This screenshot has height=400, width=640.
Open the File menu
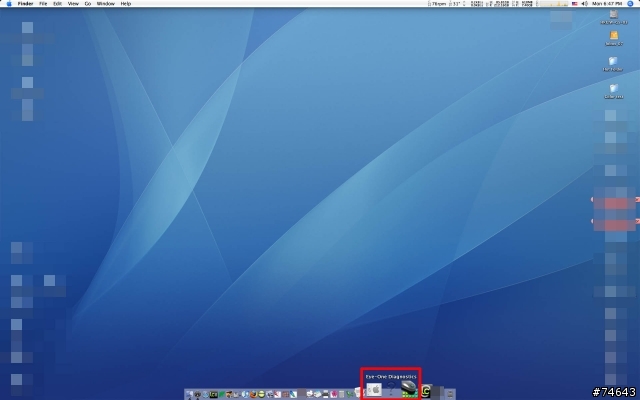(43, 3)
